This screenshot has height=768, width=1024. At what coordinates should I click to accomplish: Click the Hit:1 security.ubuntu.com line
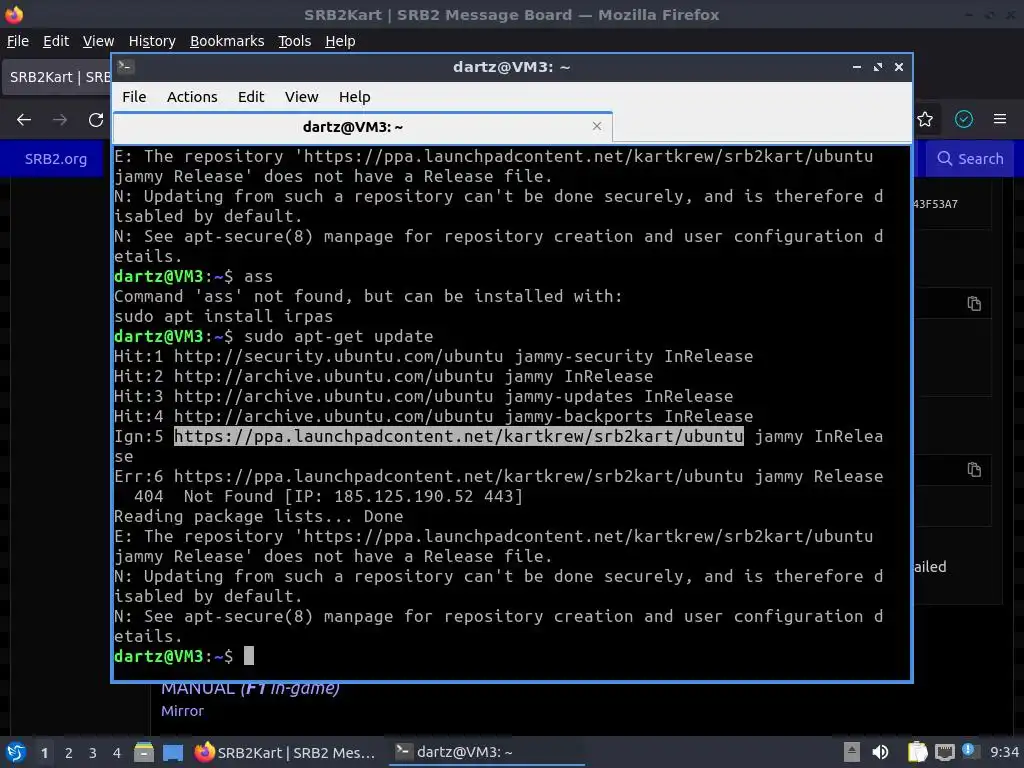click(434, 357)
